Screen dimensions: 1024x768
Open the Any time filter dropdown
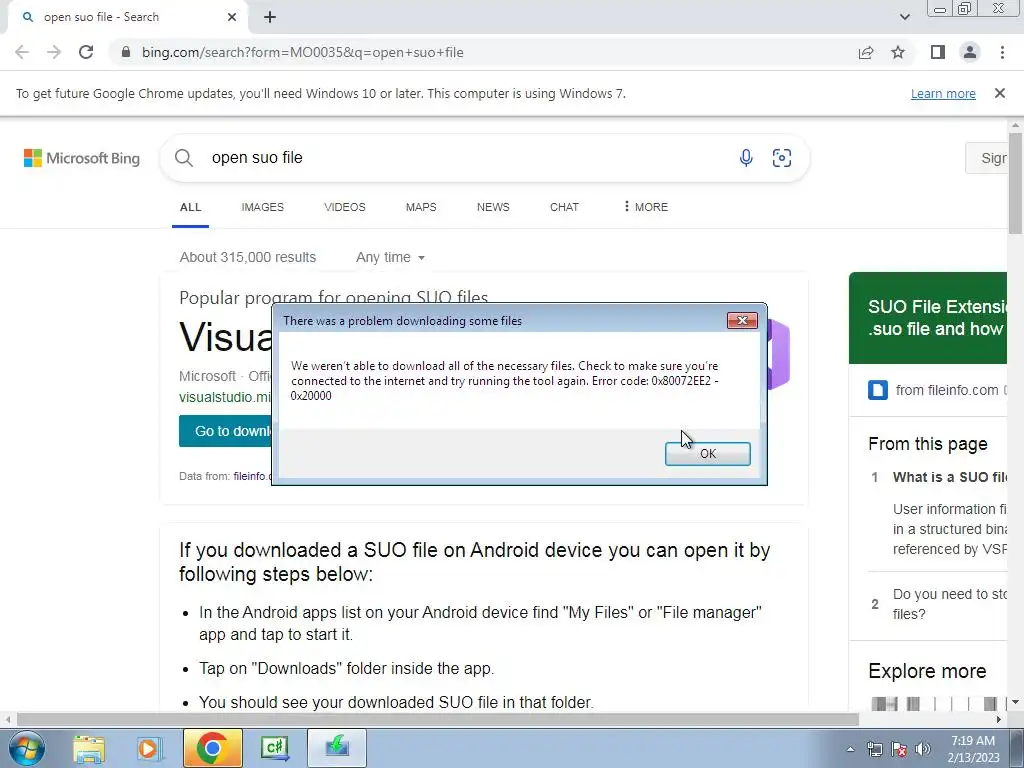[x=391, y=257]
